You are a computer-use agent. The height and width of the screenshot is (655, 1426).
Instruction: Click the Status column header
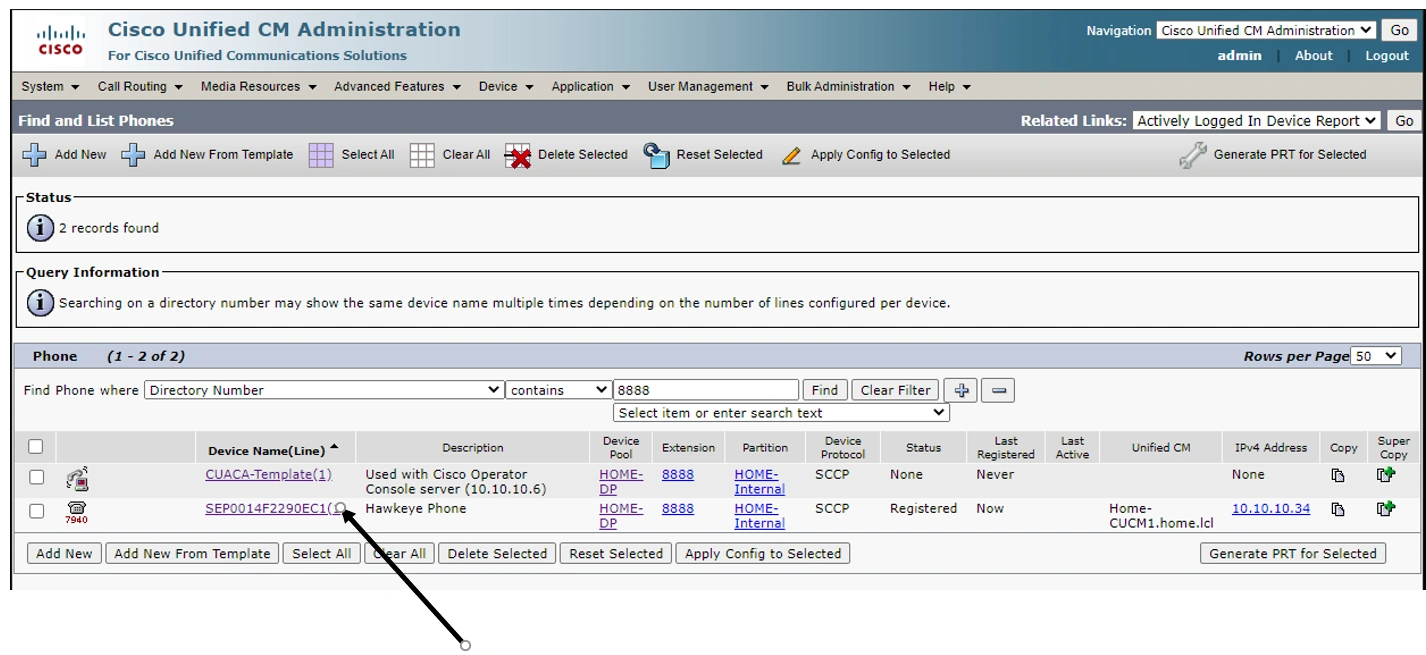point(923,448)
